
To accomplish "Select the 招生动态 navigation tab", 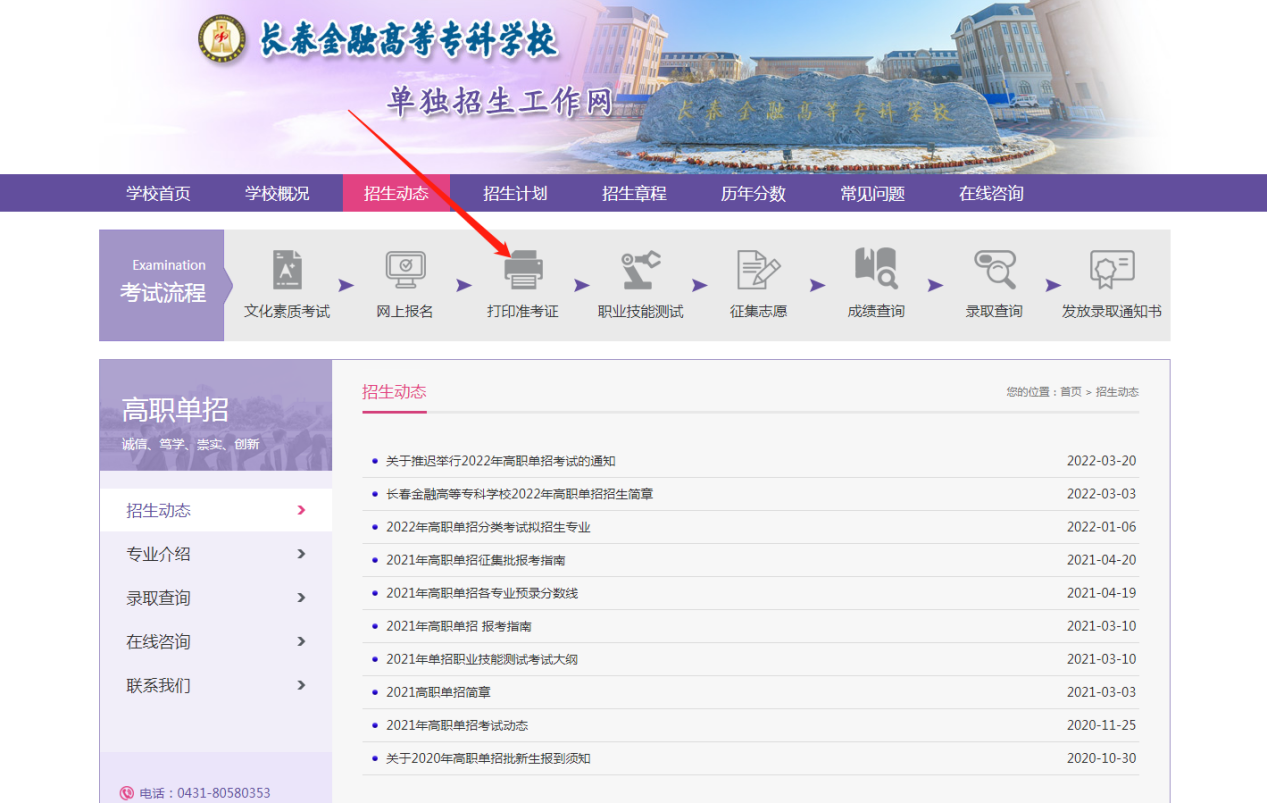I will [x=396, y=193].
